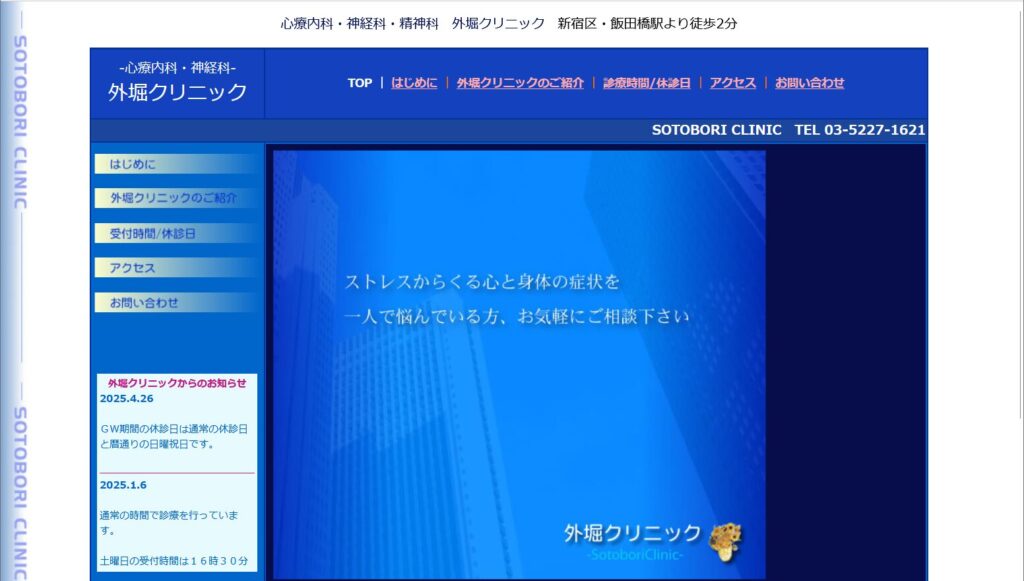Viewport: 1024px width, 581px height.
Task: Click the page title text above the header
Action: coord(509,23)
